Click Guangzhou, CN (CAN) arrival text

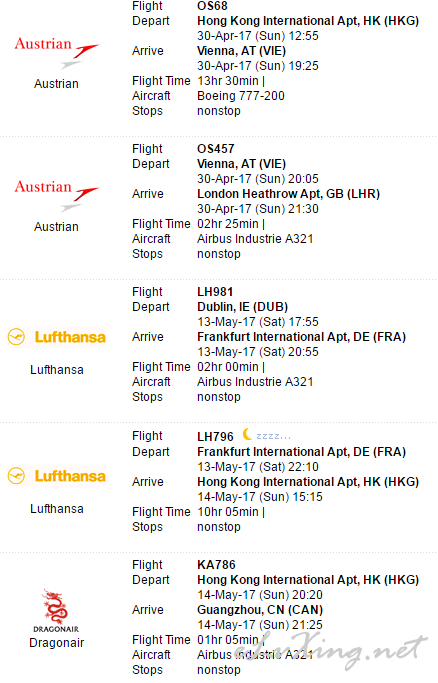pyautogui.click(x=260, y=610)
